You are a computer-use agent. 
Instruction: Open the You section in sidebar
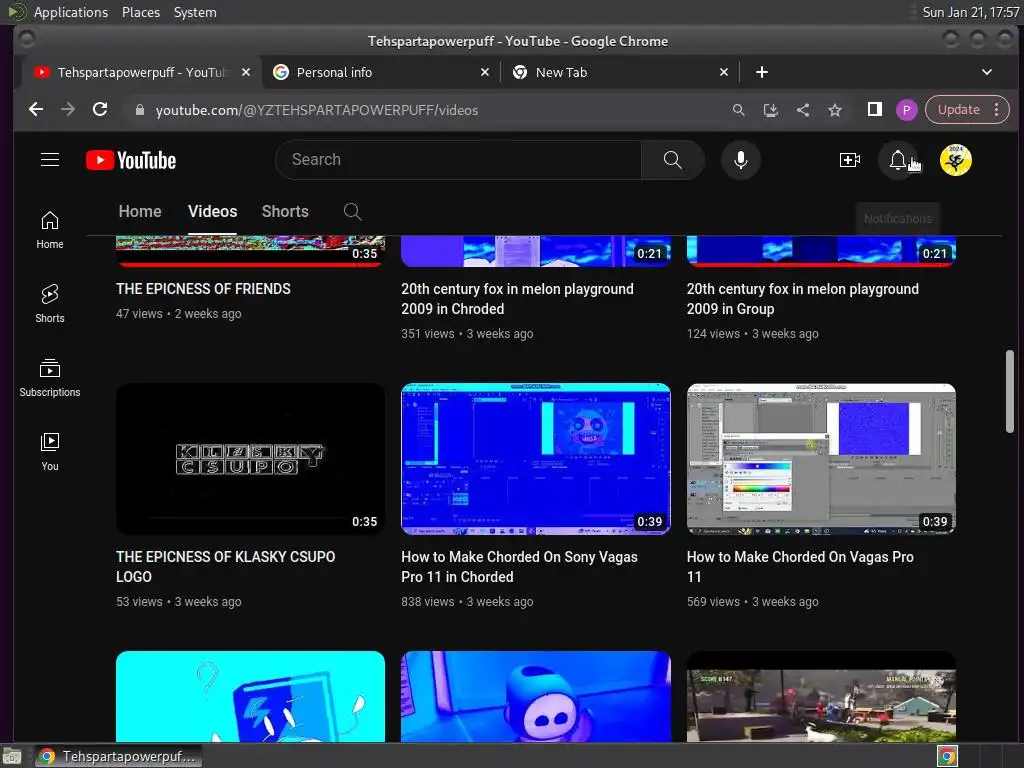[50, 452]
